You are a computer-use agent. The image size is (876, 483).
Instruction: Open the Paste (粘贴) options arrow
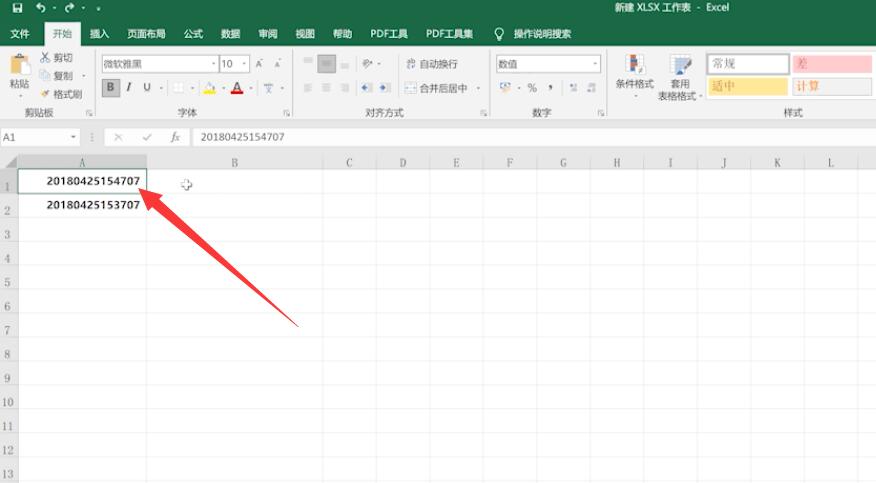click(x=20, y=96)
